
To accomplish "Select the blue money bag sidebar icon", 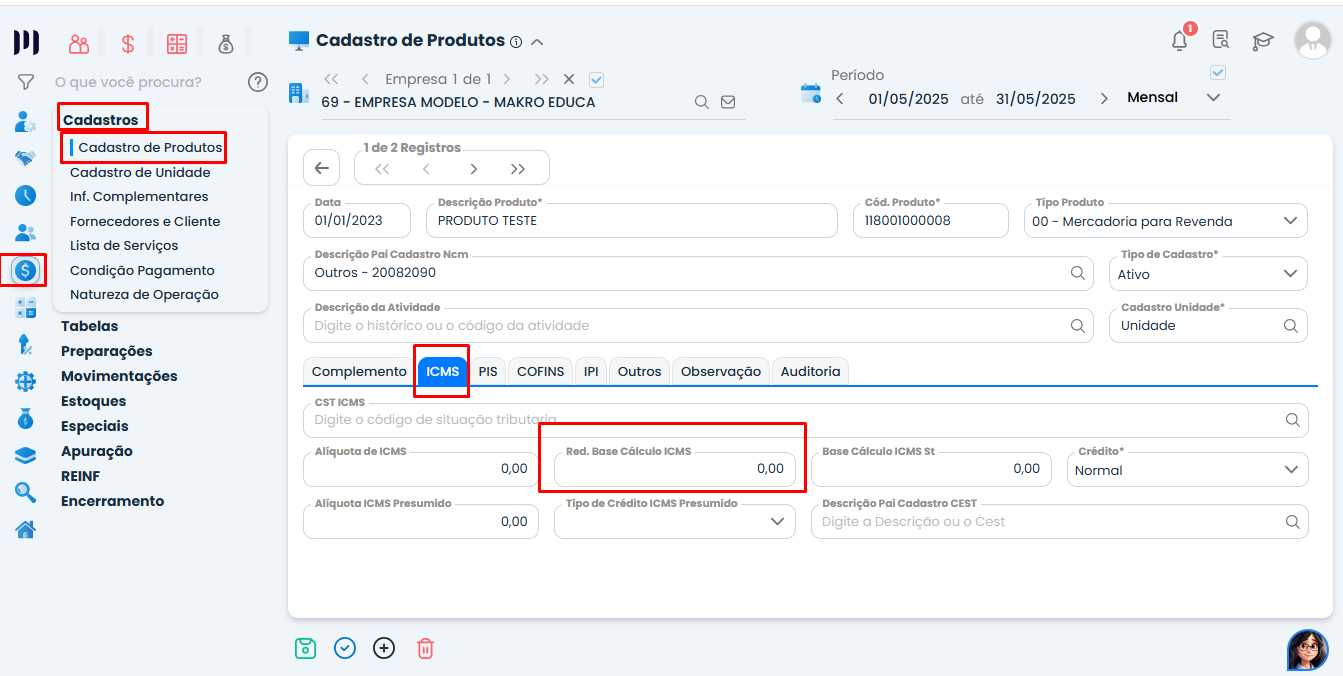I will click(26, 418).
